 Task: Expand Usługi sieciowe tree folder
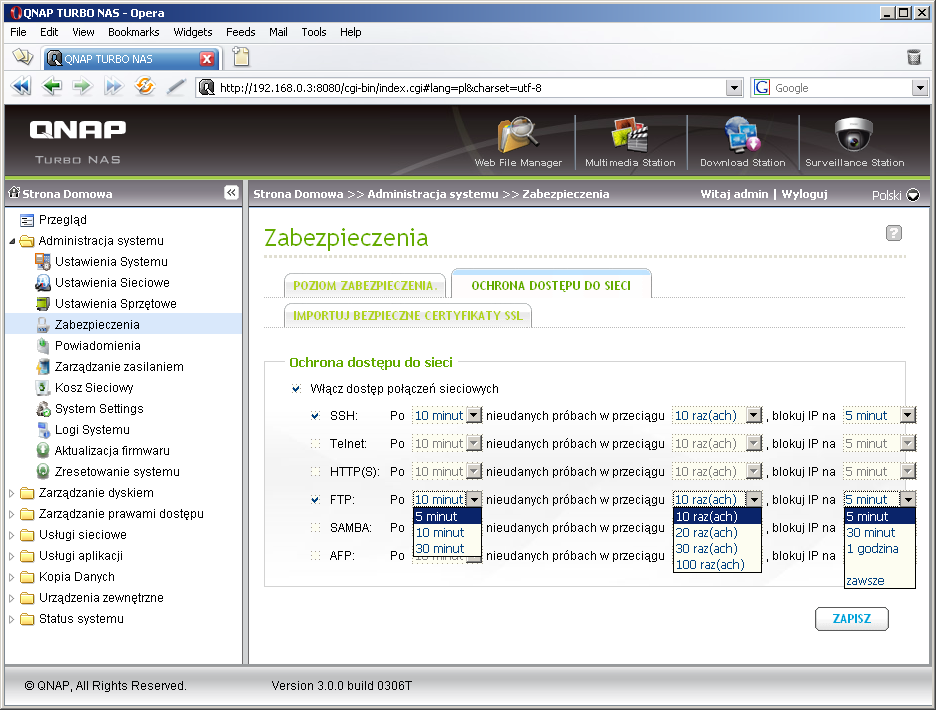[11, 535]
